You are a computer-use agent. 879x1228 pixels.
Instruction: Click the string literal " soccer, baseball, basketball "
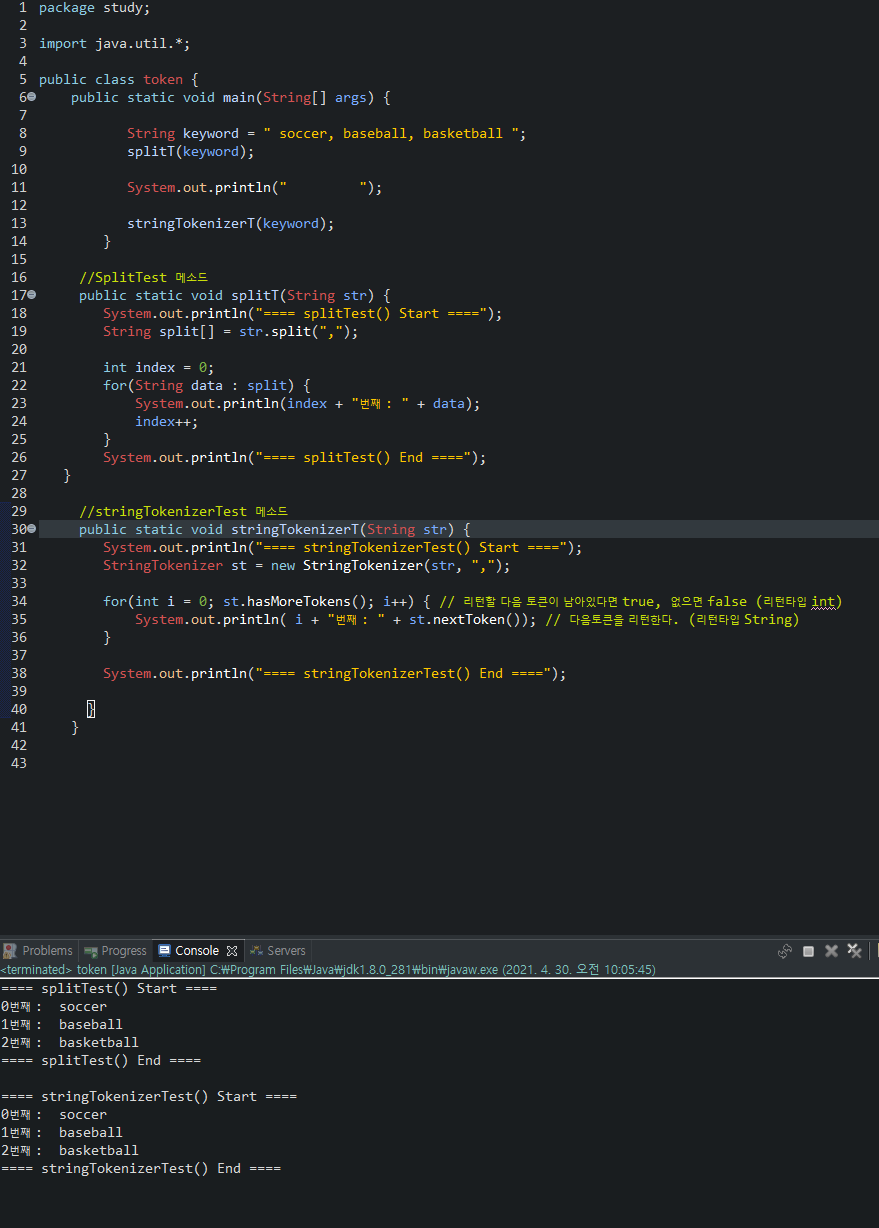coord(391,134)
